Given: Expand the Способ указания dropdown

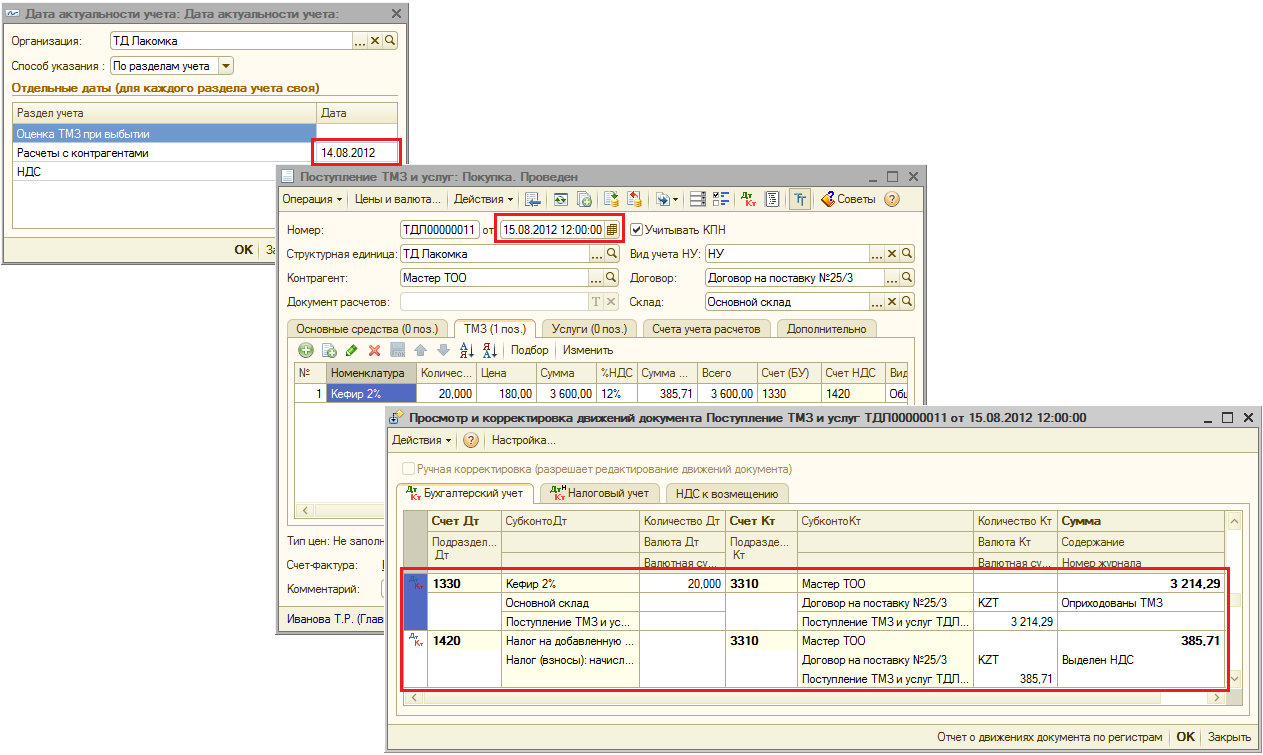Looking at the screenshot, I should pos(225,66).
